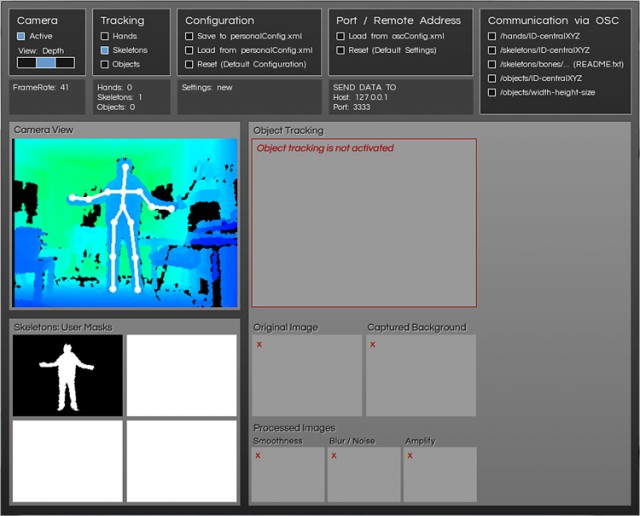Select Reset (Default Settings) option
The height and width of the screenshot is (516, 640).
[x=341, y=50]
